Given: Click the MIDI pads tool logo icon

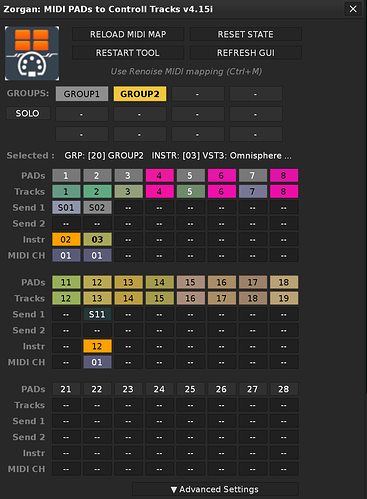Looking at the screenshot, I should click(x=32, y=53).
